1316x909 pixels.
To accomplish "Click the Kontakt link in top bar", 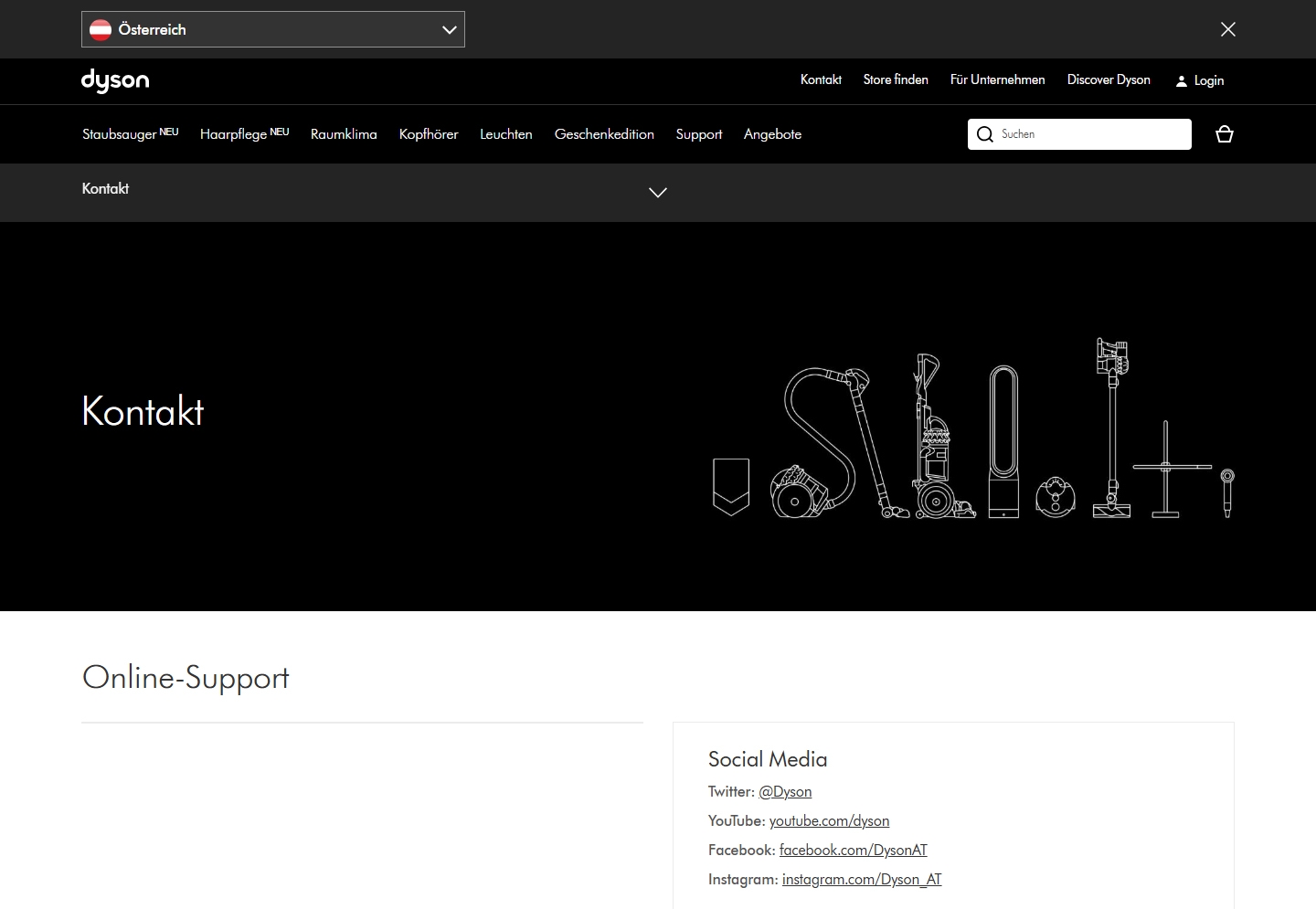I will point(821,80).
